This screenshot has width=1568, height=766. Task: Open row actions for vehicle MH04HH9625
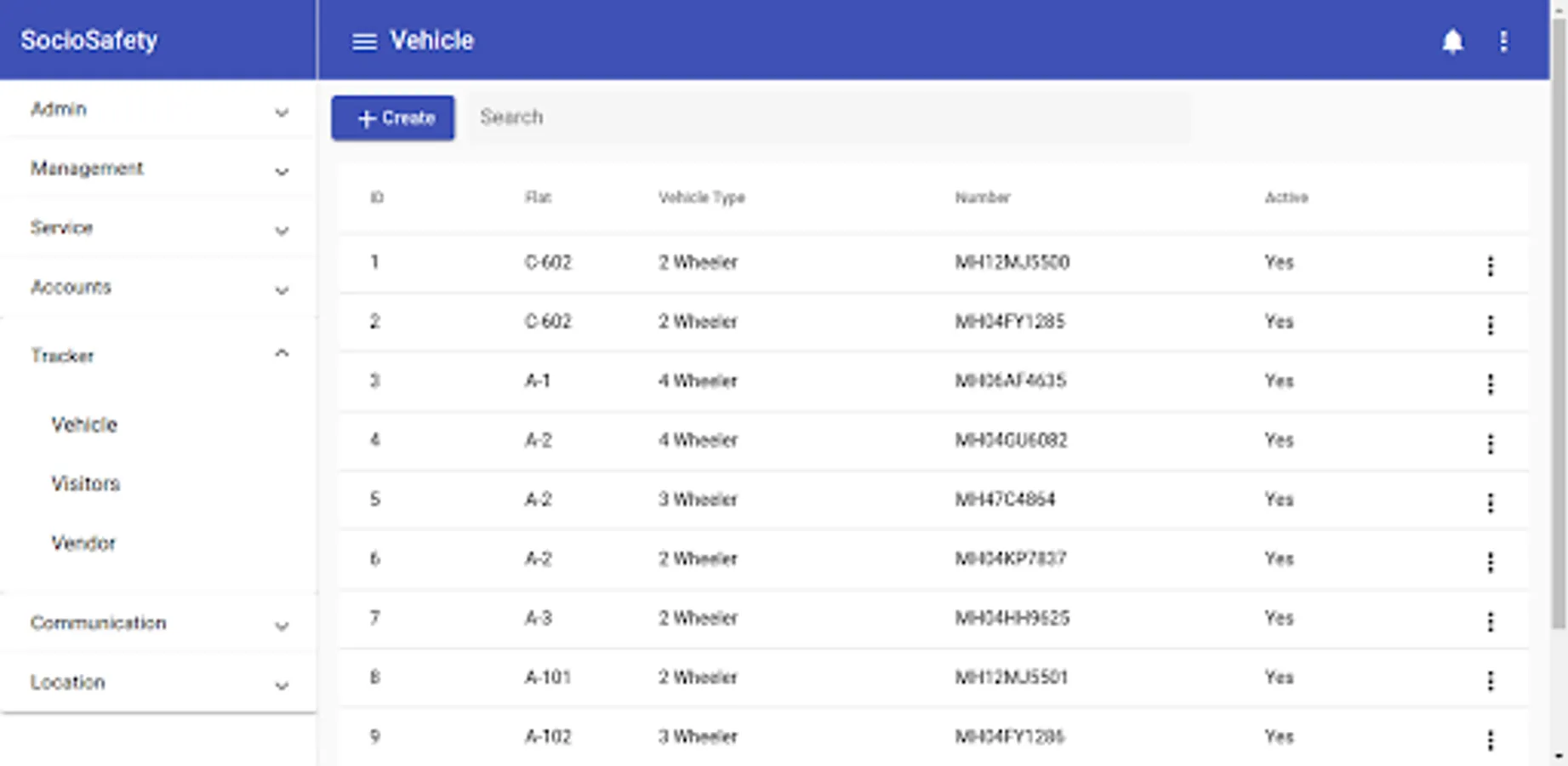[1490, 621]
